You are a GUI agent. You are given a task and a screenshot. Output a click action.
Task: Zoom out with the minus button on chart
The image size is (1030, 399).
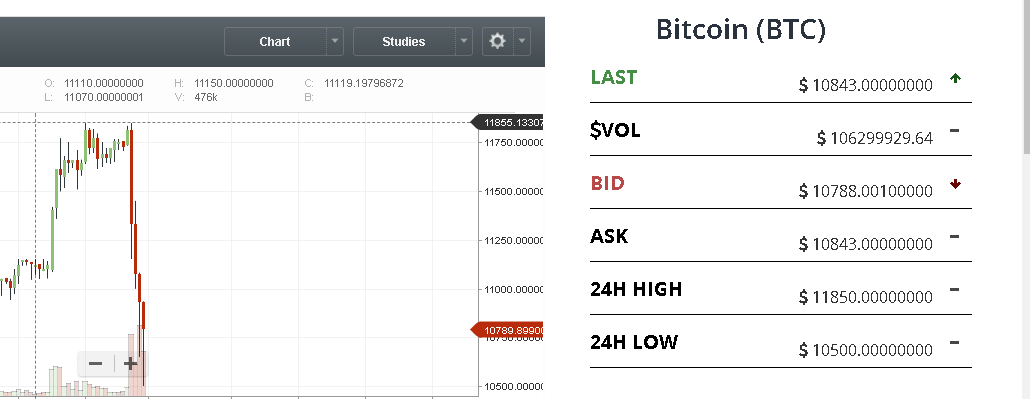96,364
